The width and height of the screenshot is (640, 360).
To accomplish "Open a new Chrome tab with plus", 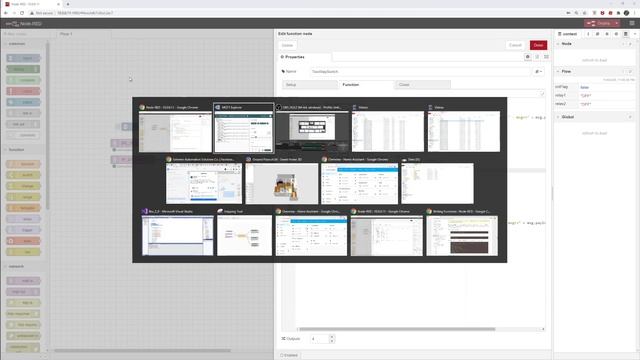I will point(68,4).
